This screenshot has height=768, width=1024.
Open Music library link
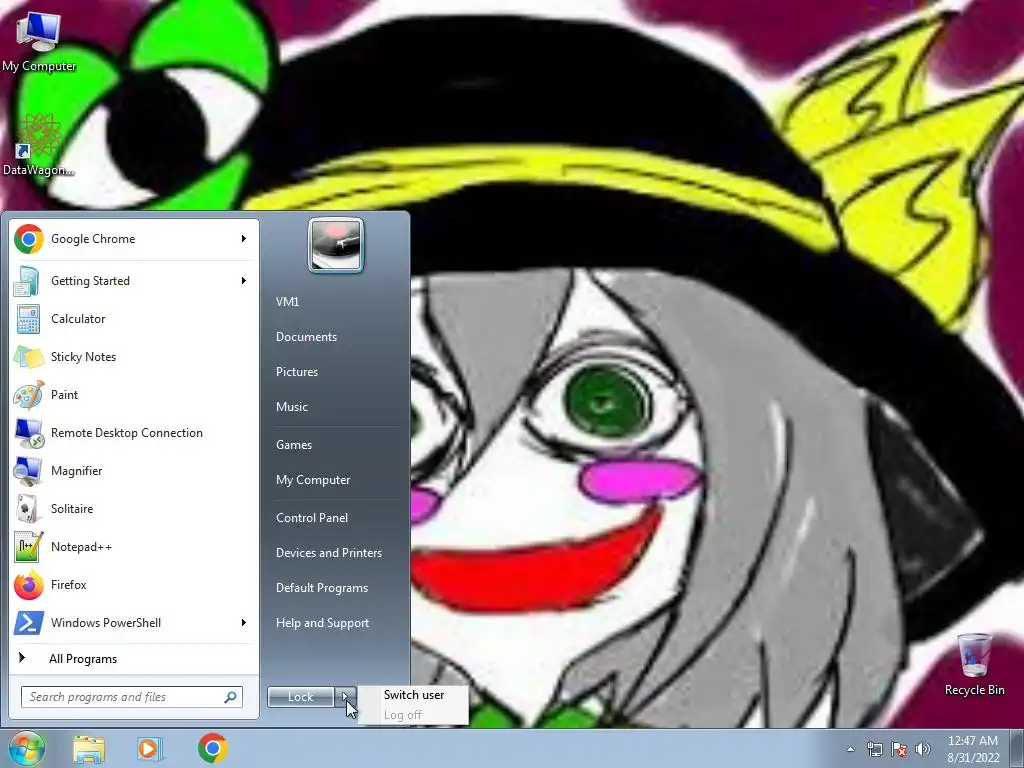pos(292,407)
